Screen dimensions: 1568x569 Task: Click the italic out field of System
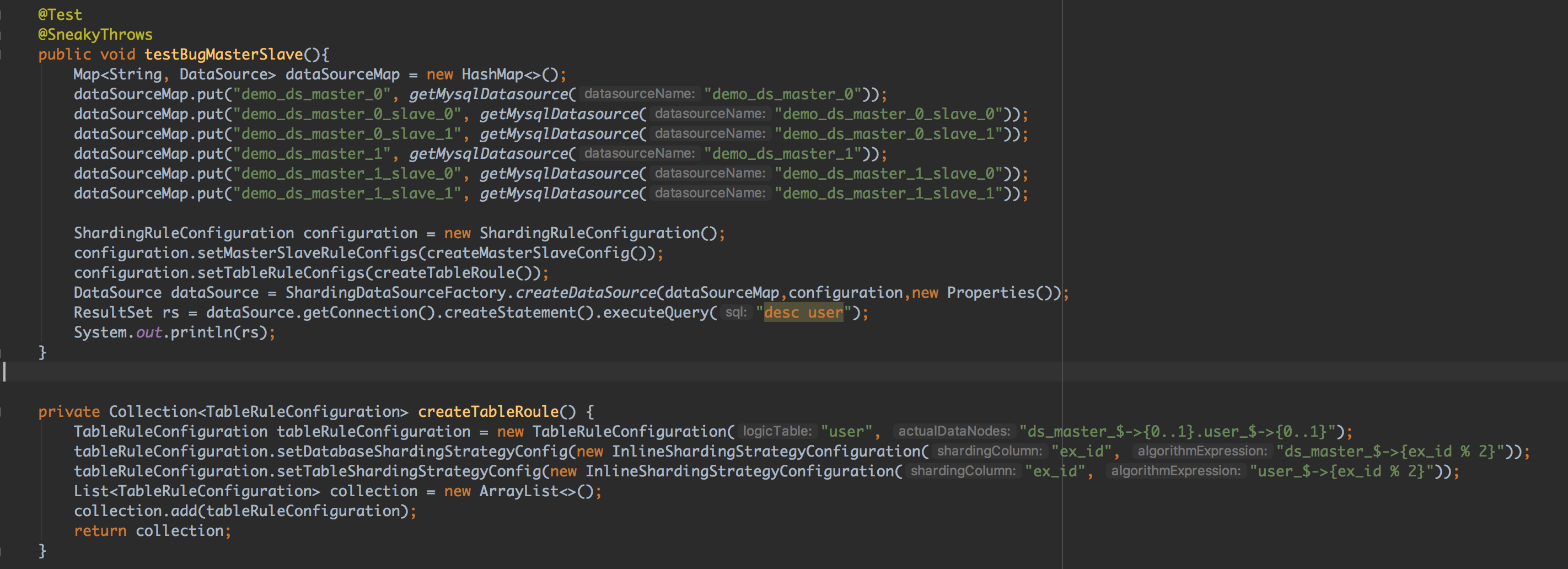[x=148, y=332]
